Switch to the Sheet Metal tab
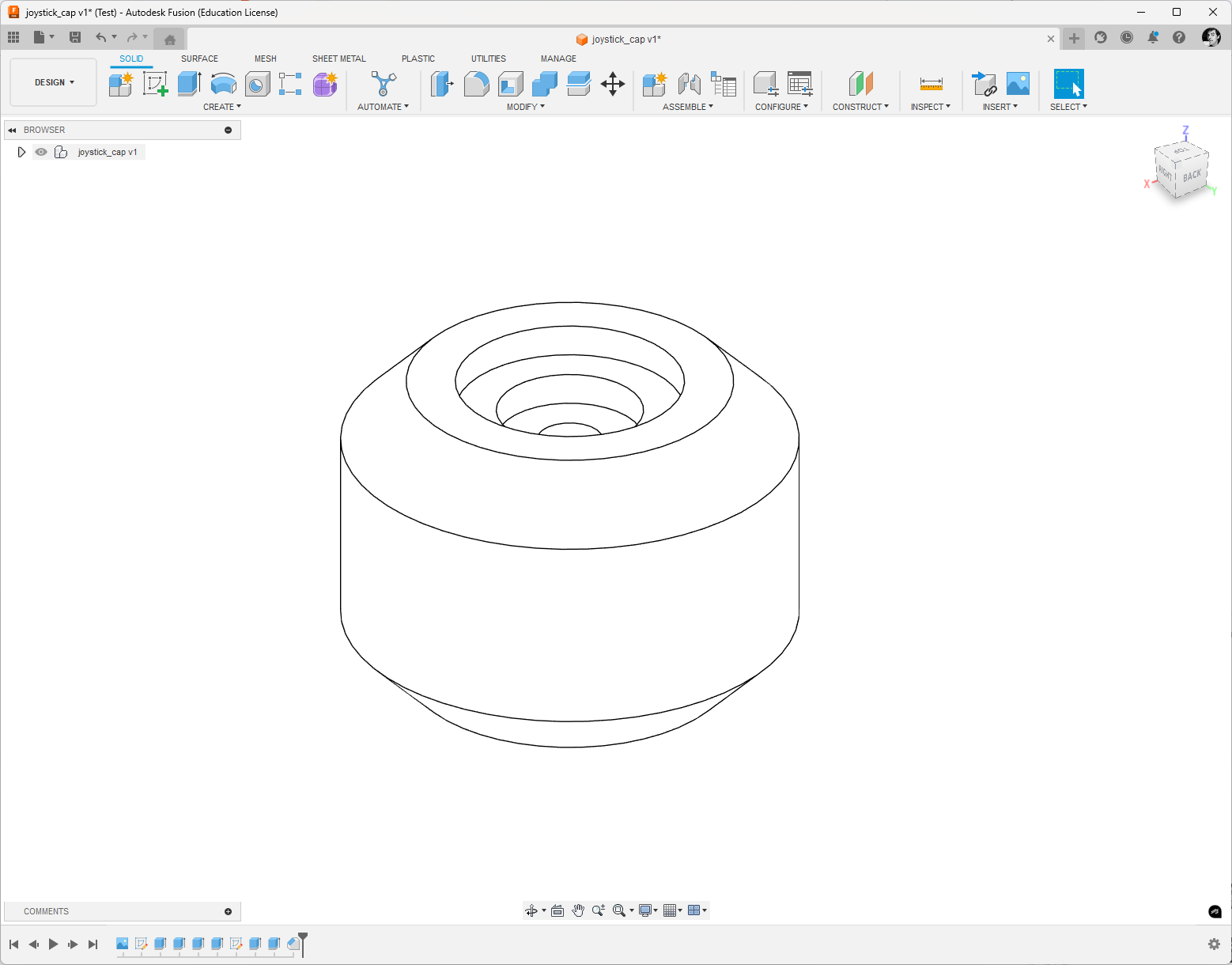 pos(339,59)
